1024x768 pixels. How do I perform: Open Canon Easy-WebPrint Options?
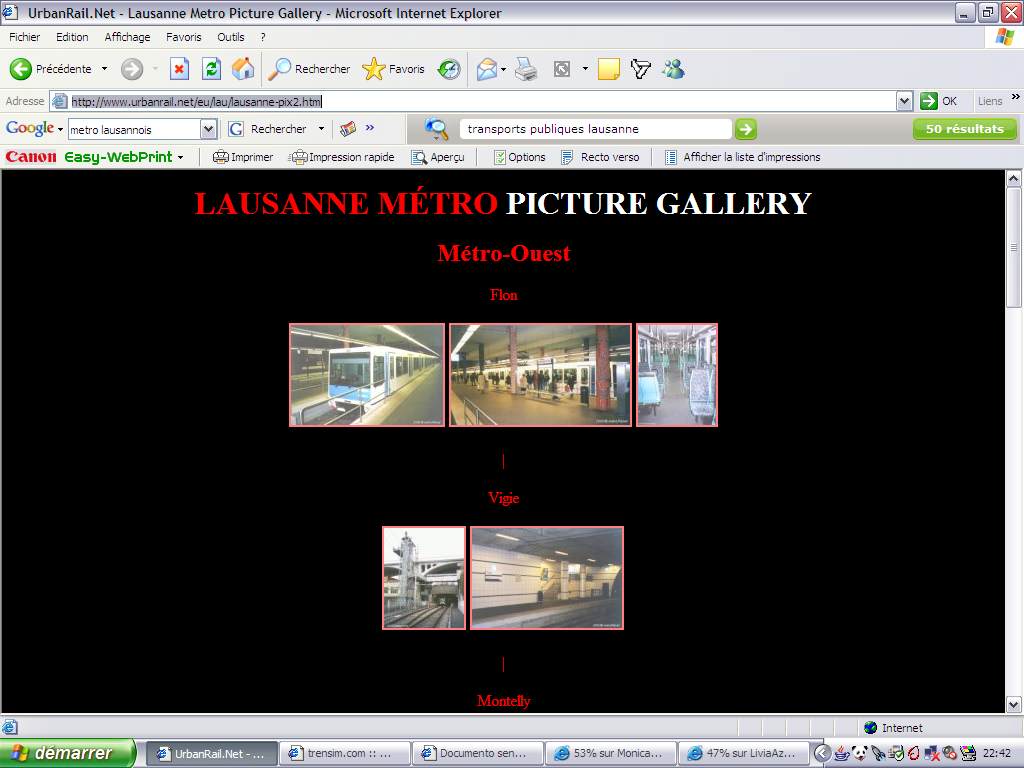(x=518, y=157)
